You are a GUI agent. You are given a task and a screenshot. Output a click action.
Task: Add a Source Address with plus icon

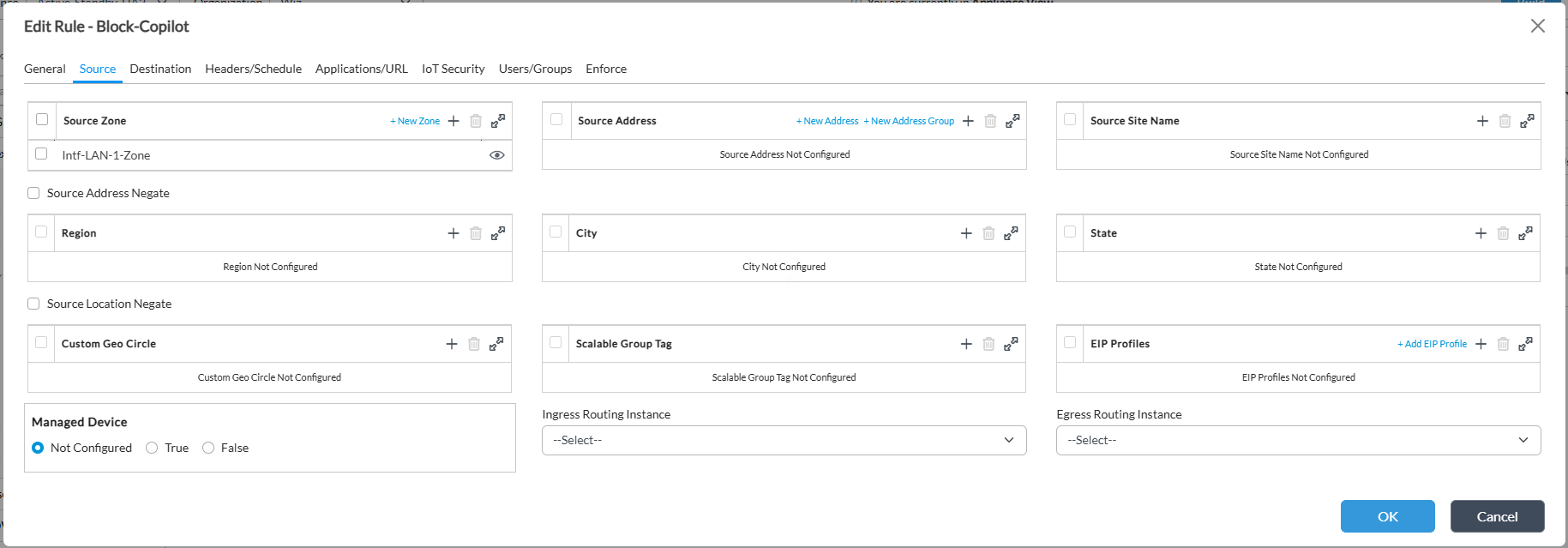tap(968, 121)
